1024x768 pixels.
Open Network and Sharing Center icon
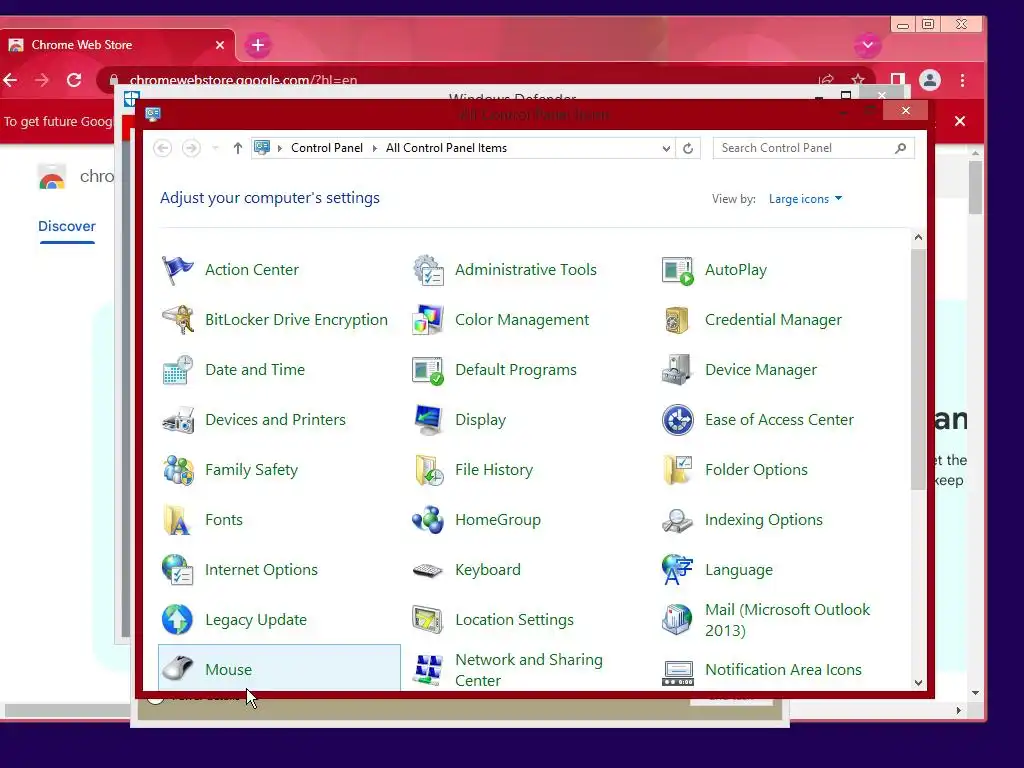tap(428, 670)
